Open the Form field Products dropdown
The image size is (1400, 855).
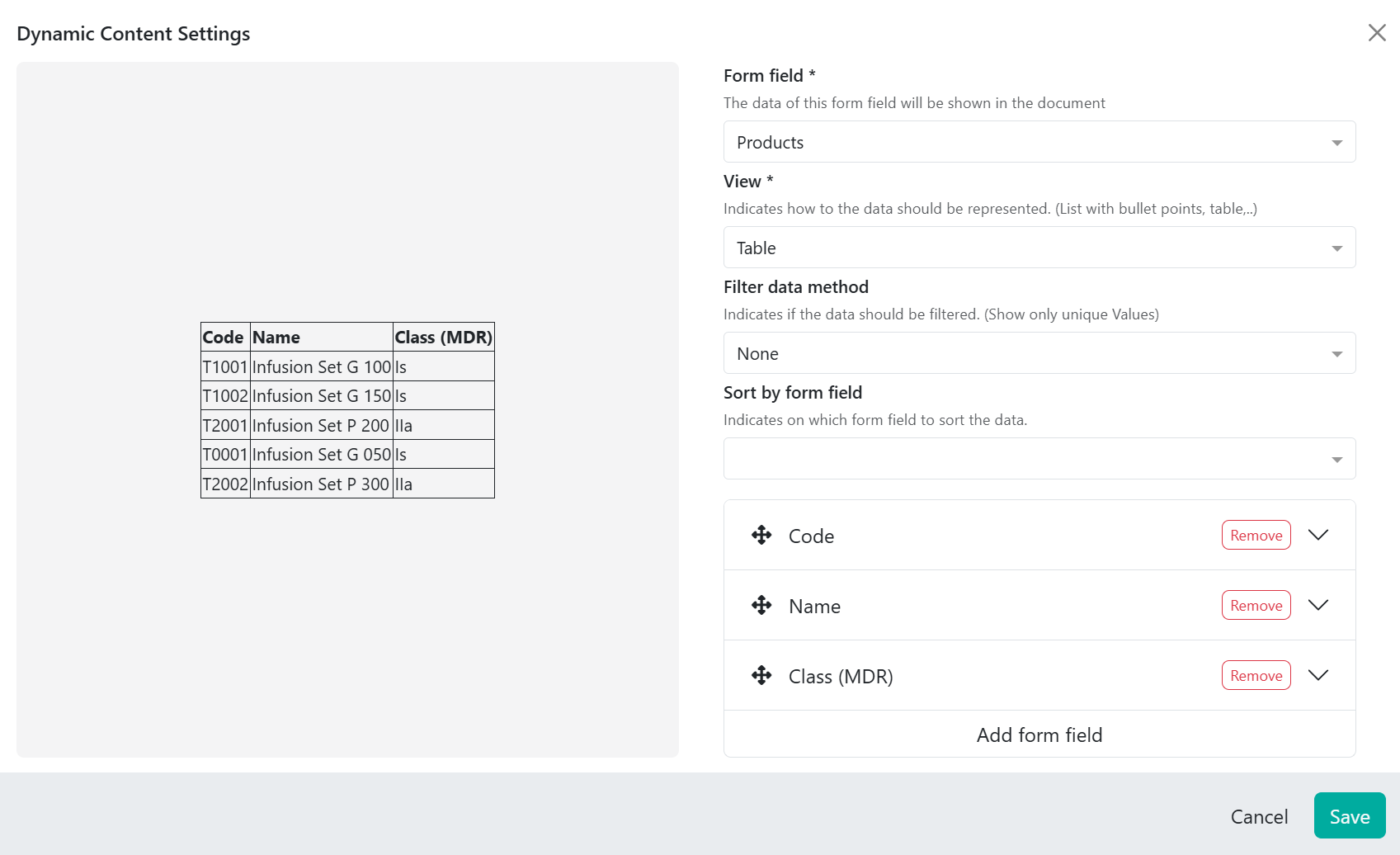(x=1039, y=142)
